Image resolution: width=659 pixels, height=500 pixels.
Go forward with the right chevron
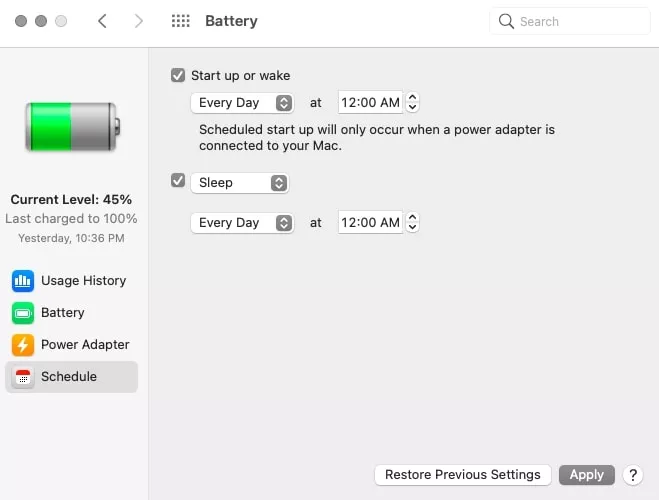tap(138, 21)
